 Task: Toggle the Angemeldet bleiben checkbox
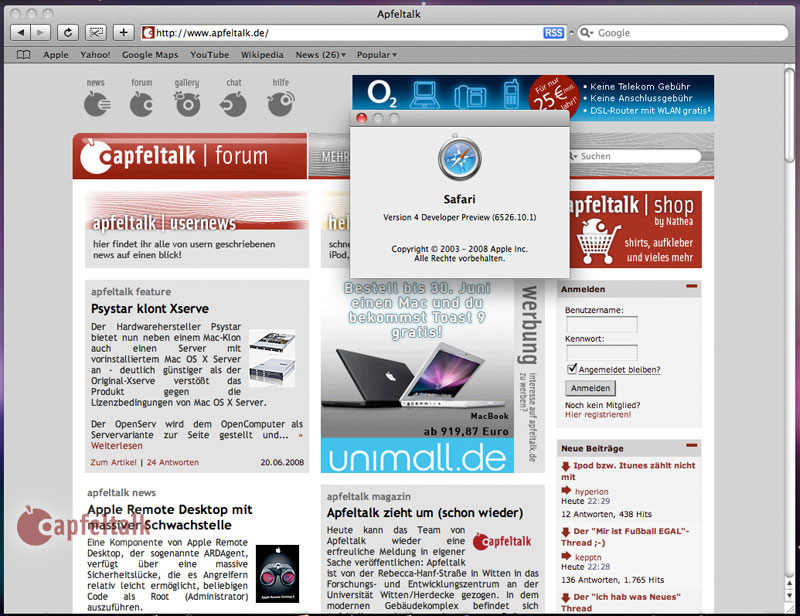pyautogui.click(x=572, y=368)
